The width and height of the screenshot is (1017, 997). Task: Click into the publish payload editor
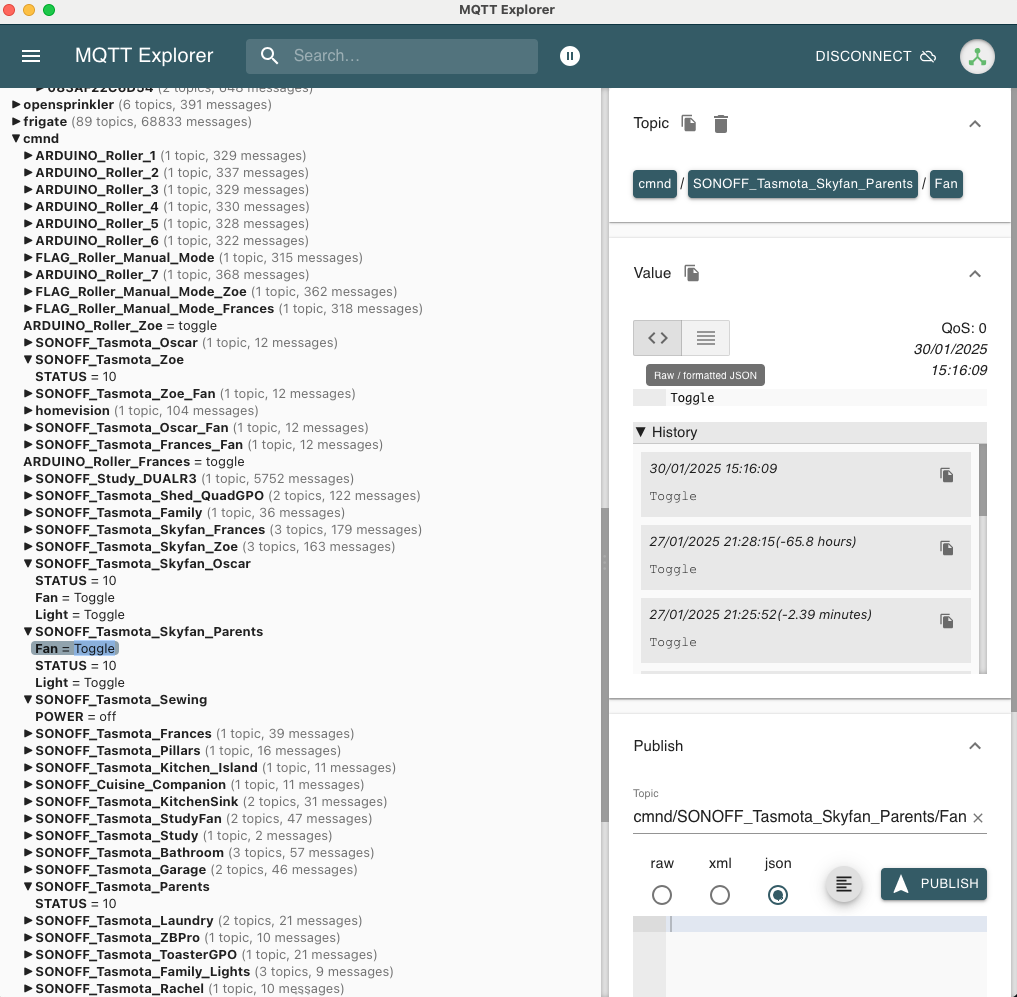[828, 955]
